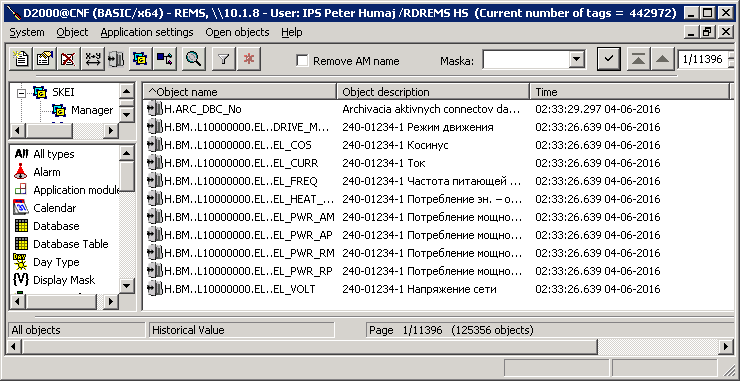Sort by Object description column header
Image resolution: width=740 pixels, height=381 pixels.
tap(433, 92)
